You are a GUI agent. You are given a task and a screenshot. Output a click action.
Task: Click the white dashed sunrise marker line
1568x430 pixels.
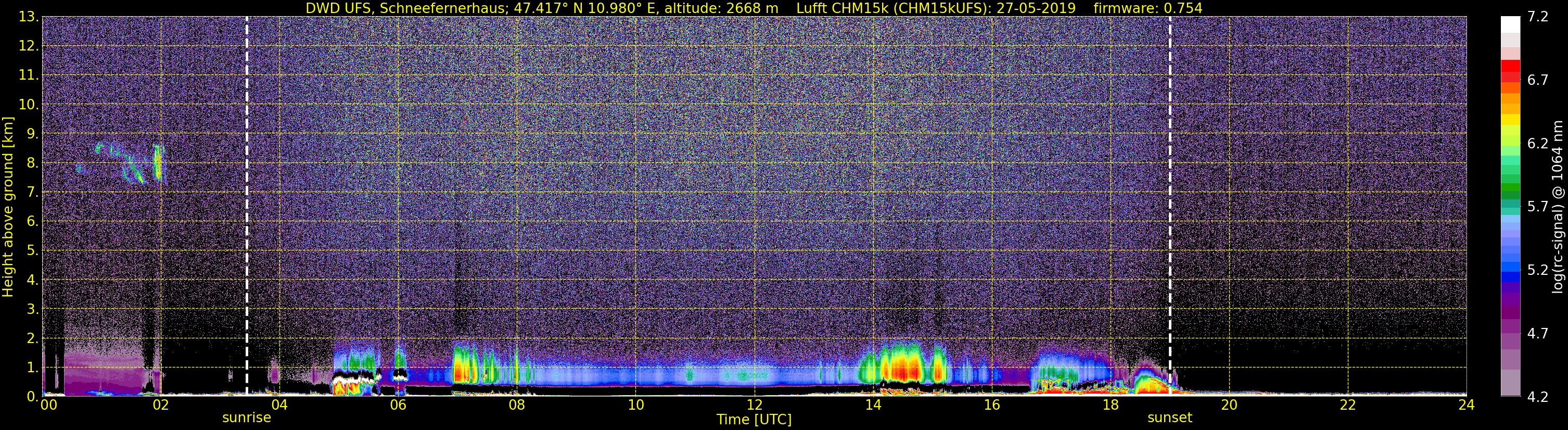tap(247, 206)
